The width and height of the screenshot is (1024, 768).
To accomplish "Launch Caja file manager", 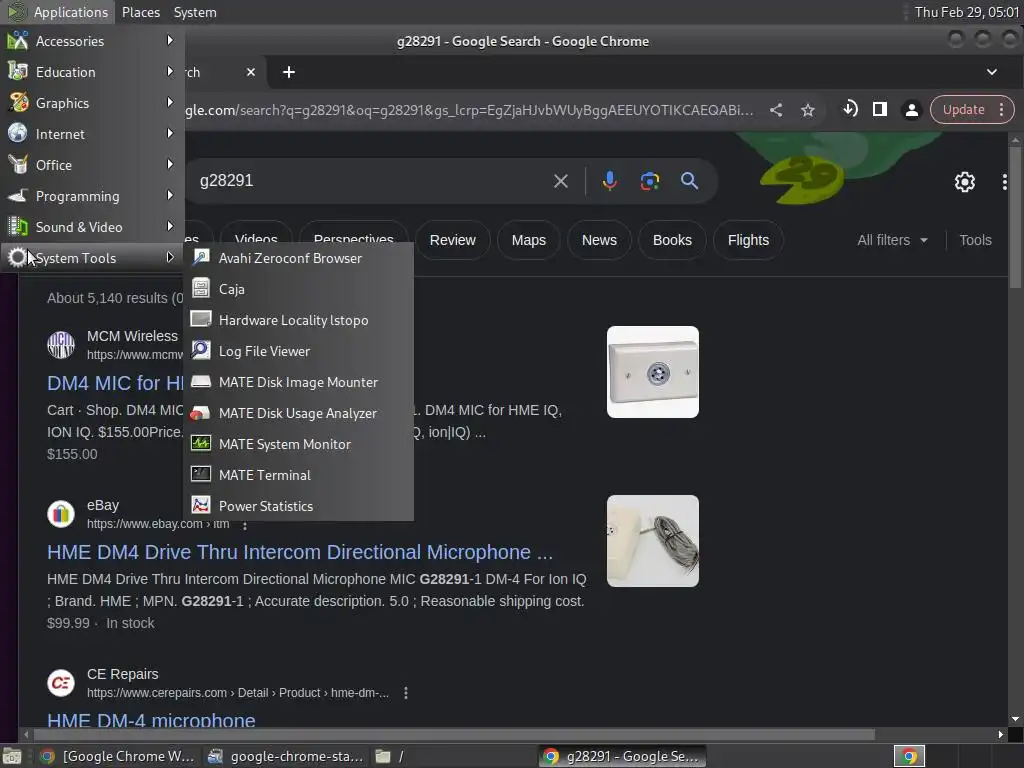I will 298,289.
